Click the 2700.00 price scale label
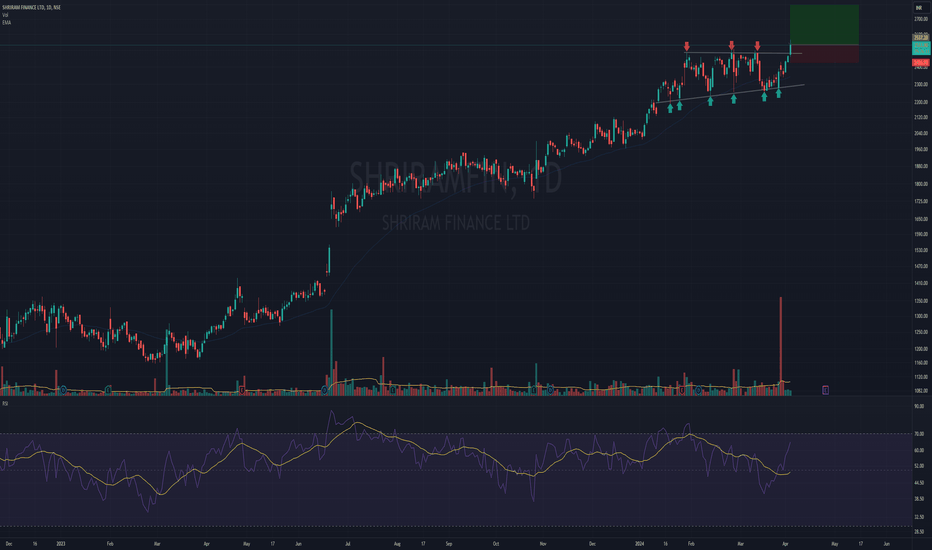Viewport: 932px width, 550px height. click(x=921, y=19)
